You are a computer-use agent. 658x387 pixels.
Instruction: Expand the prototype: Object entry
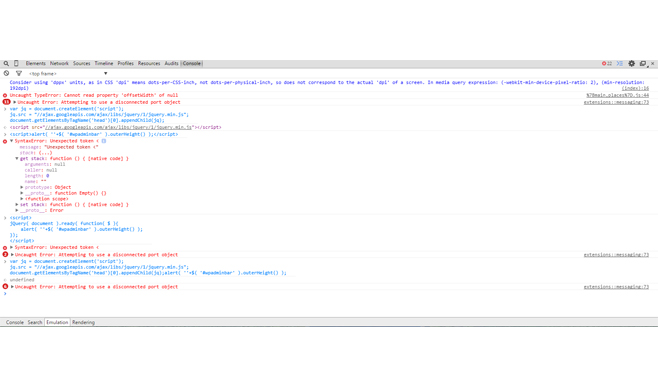pyautogui.click(x=22, y=187)
